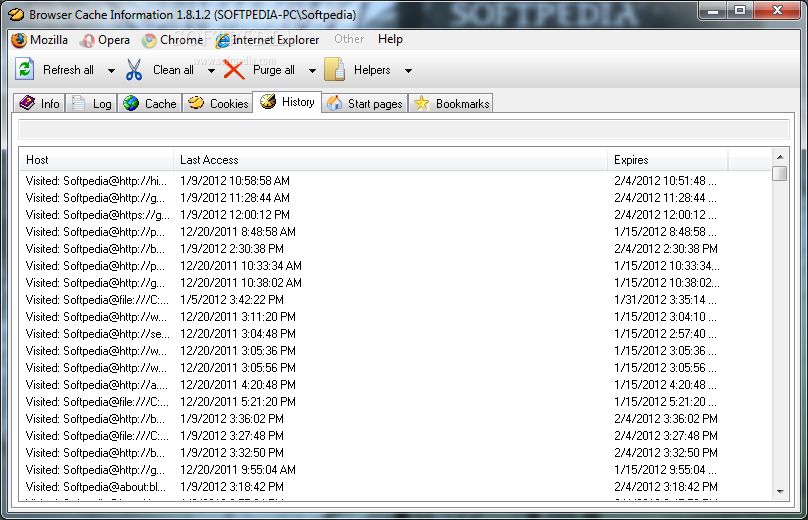The image size is (808, 520).
Task: Click the Cache tab globe icon
Action: [131, 103]
